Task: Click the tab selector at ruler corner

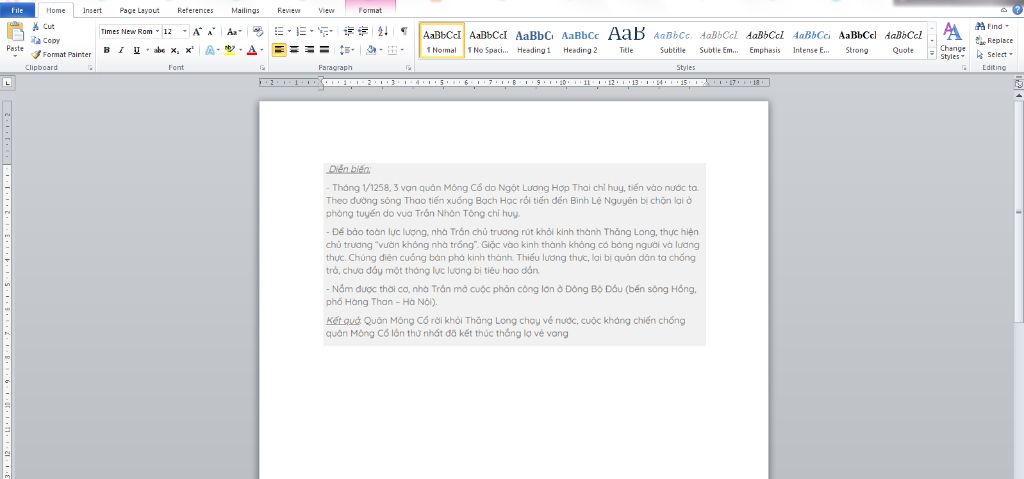Action: [x=7, y=83]
